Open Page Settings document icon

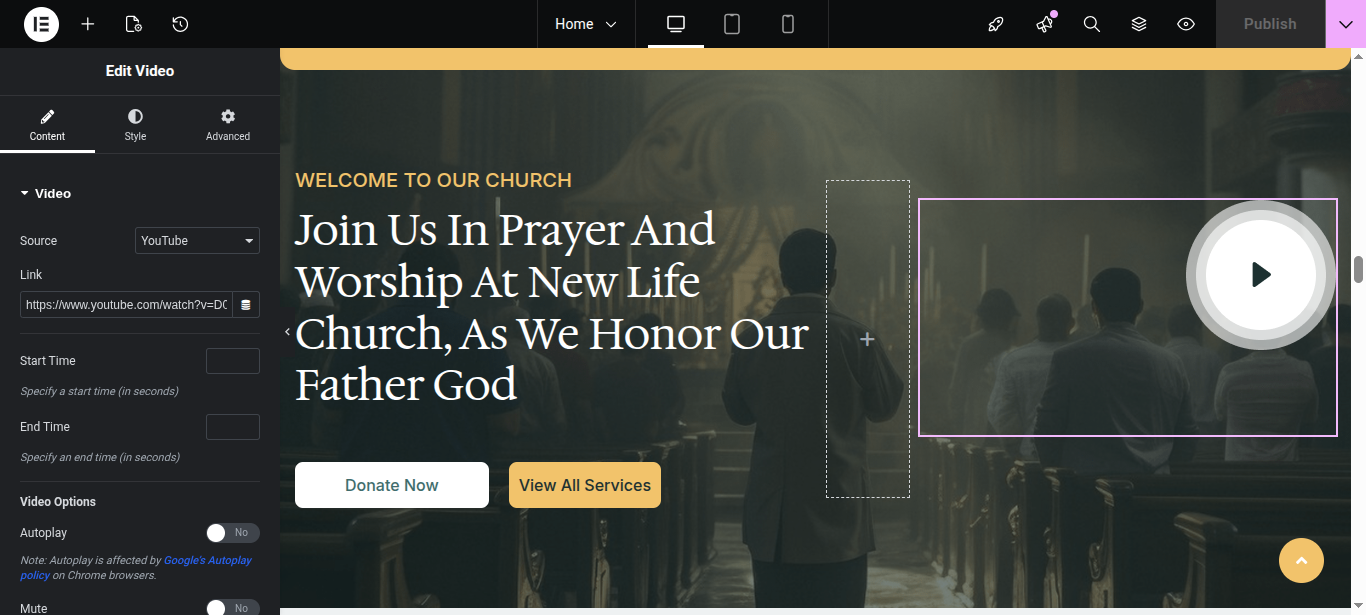coord(134,24)
